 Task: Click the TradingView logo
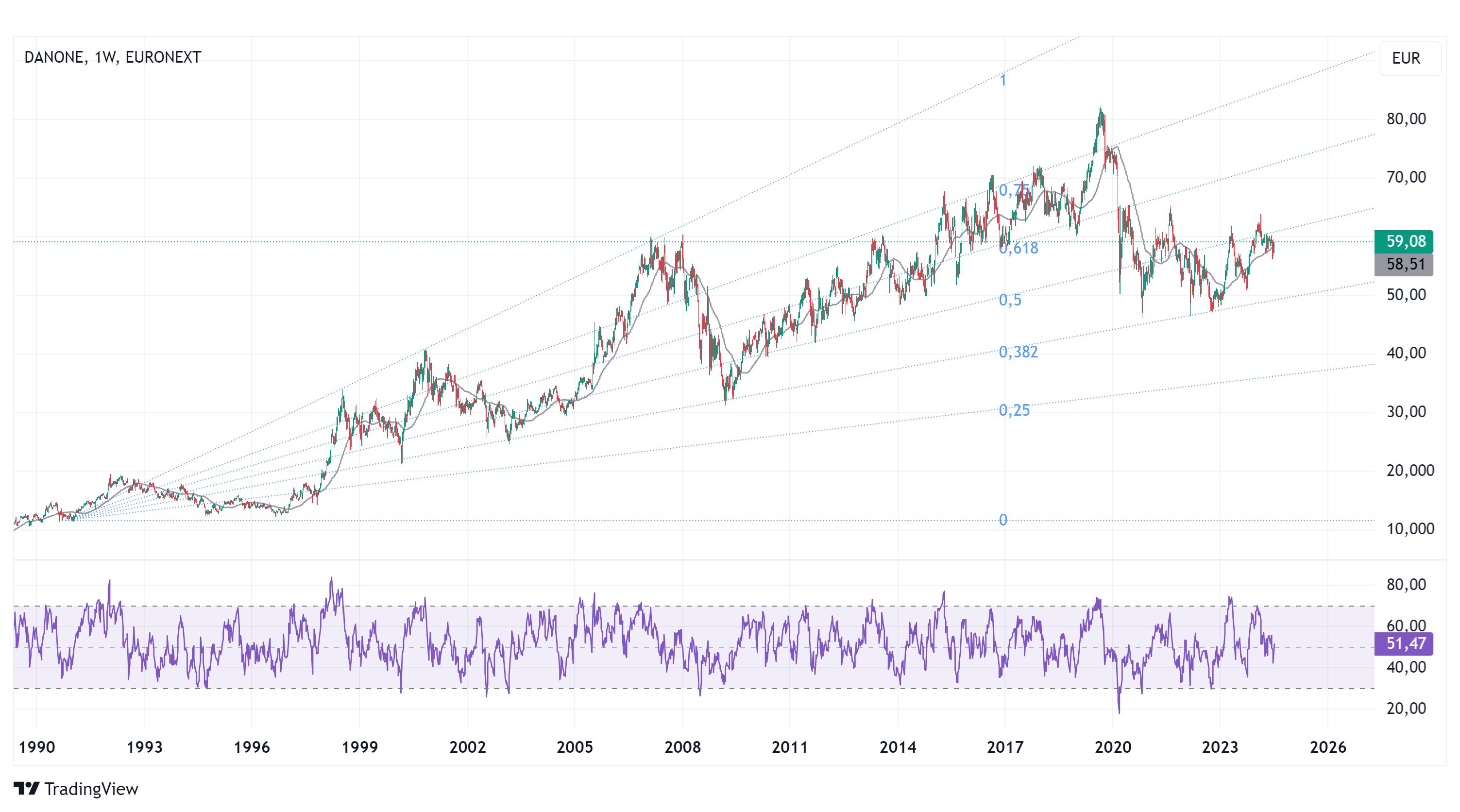coord(76,788)
